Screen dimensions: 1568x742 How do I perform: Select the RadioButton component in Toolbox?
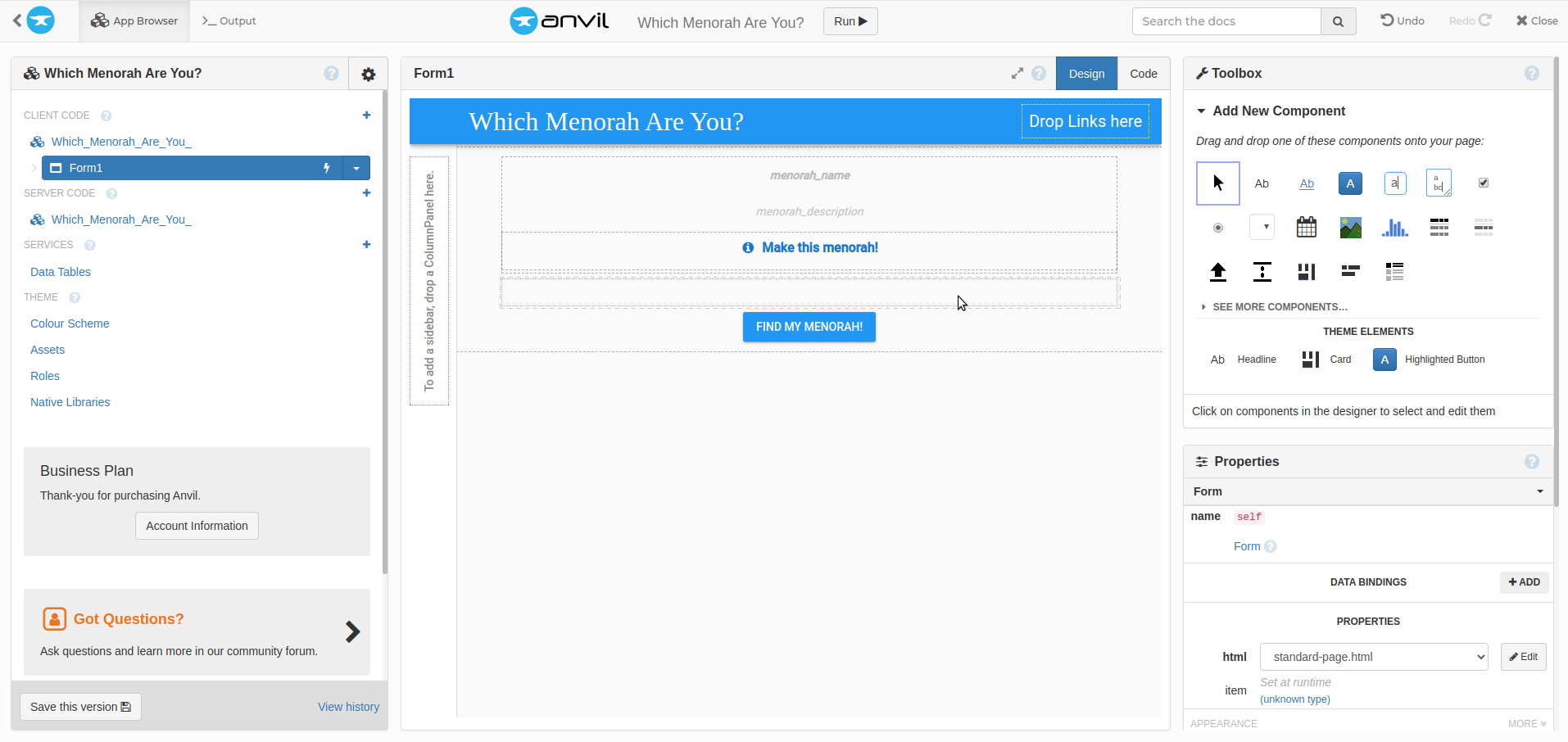click(x=1218, y=228)
